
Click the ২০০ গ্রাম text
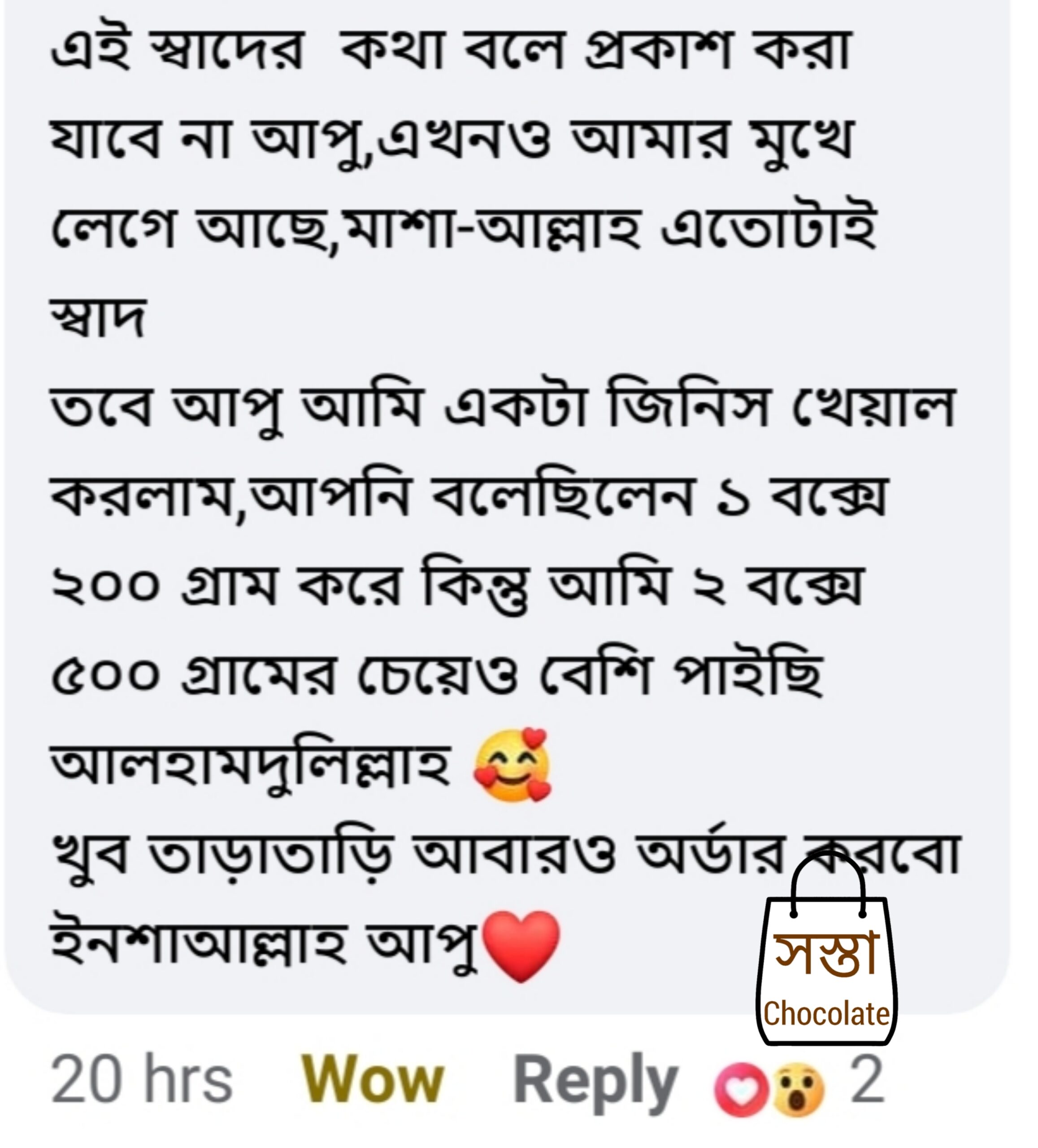[x=164, y=587]
